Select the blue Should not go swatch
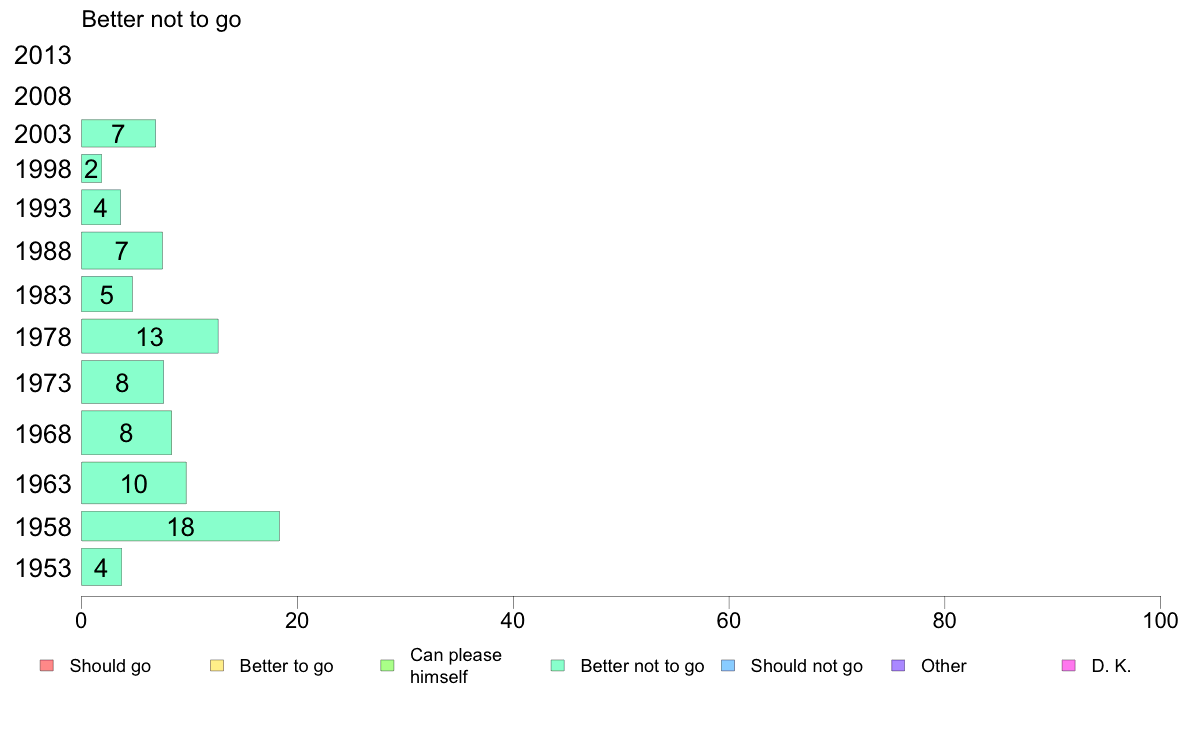1188x736 pixels. point(728,666)
